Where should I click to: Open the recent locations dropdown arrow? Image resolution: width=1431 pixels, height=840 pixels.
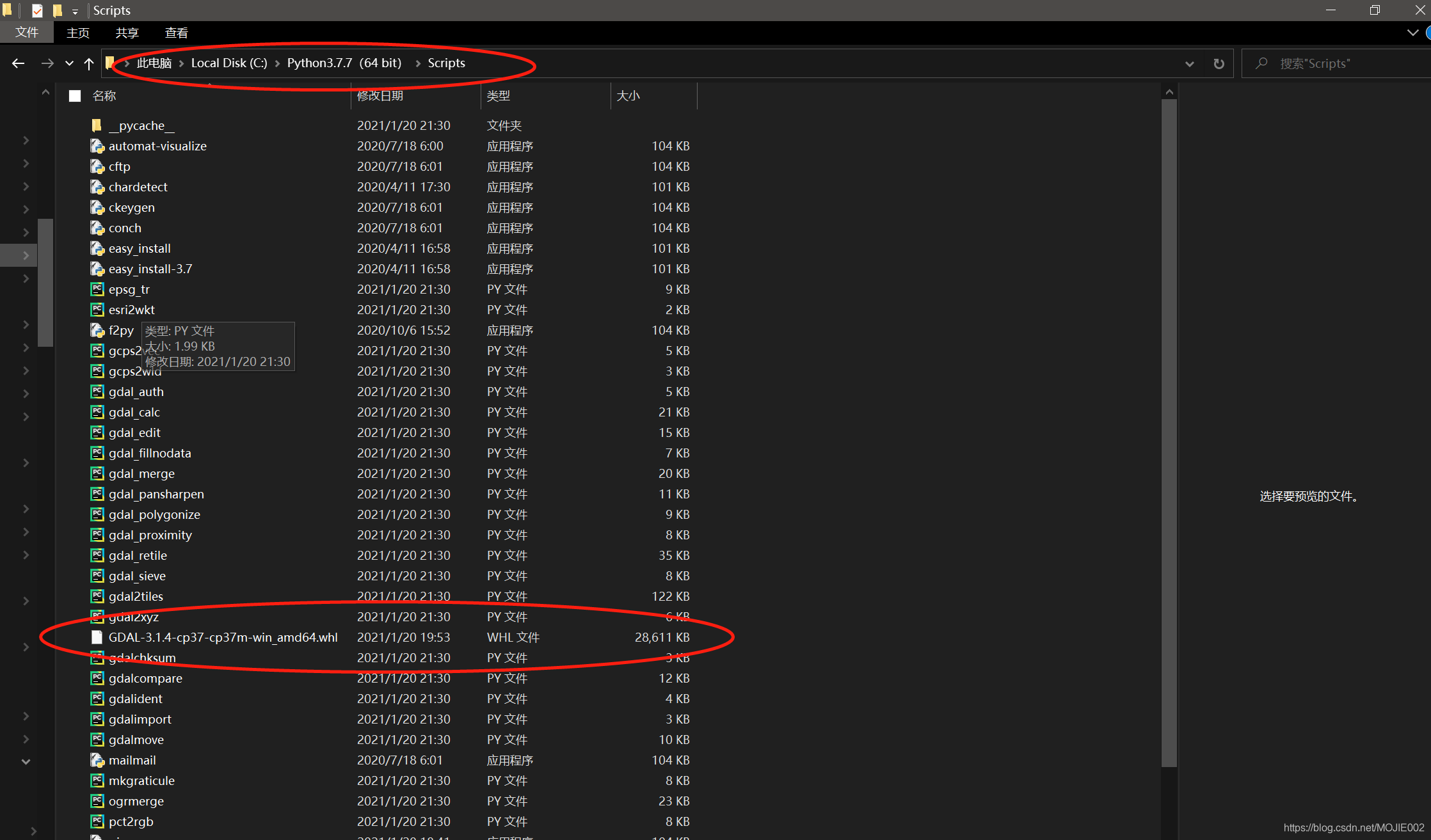click(x=69, y=63)
